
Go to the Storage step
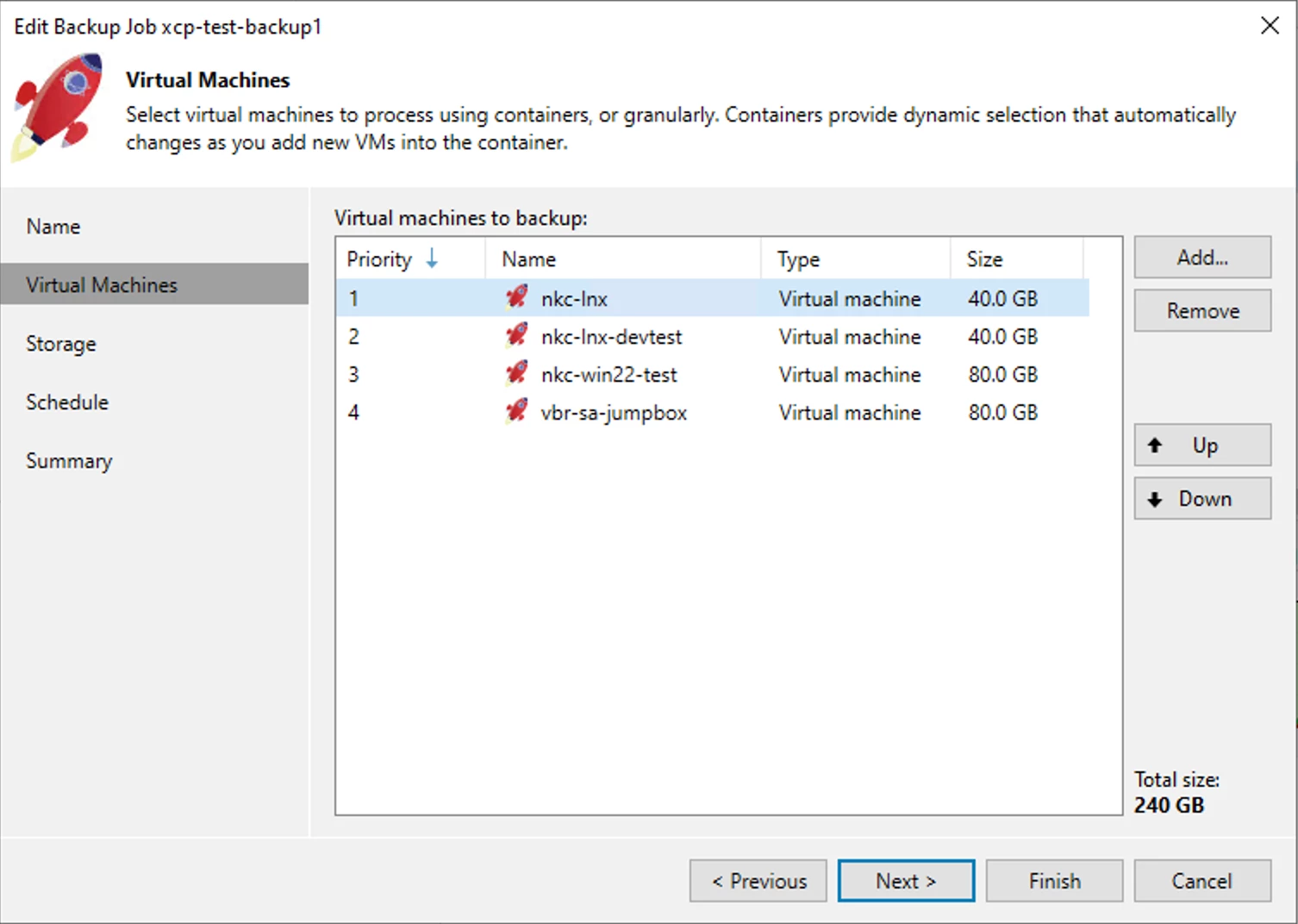tap(61, 344)
